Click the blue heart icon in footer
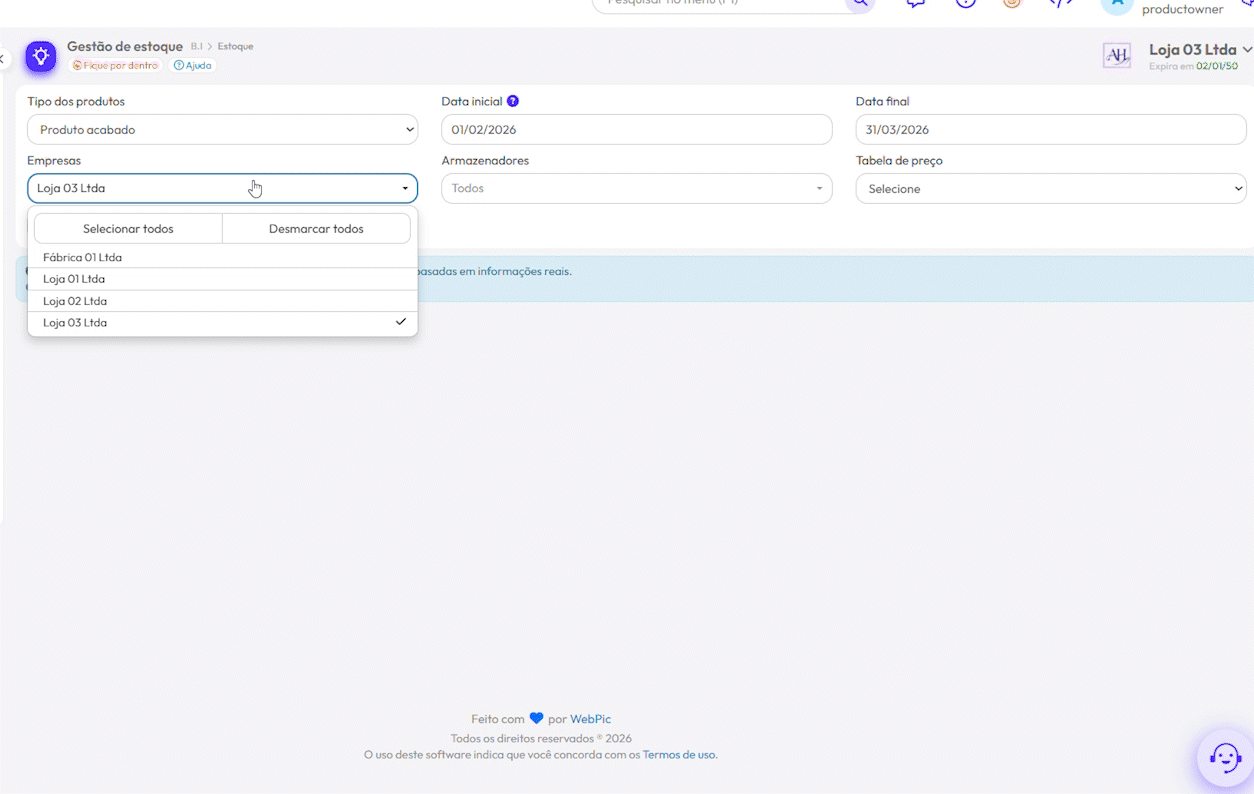1254x794 pixels. 536,718
